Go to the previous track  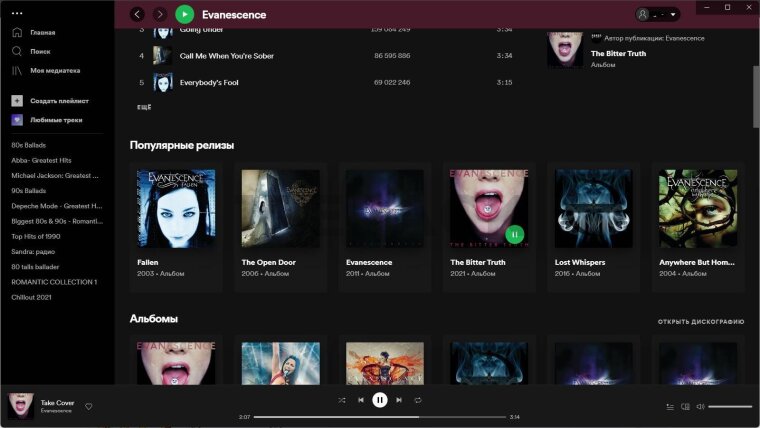coord(361,400)
